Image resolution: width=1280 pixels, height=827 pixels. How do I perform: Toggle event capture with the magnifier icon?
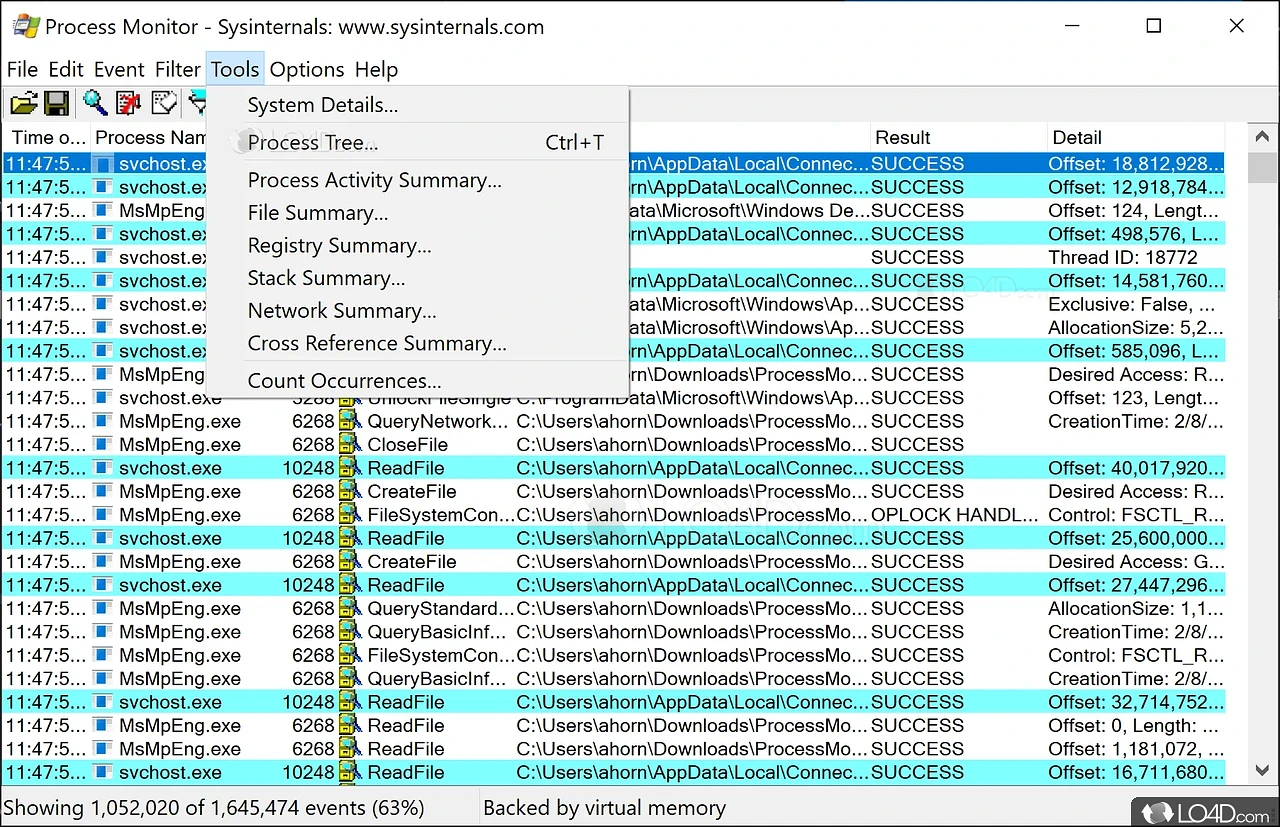[95, 103]
